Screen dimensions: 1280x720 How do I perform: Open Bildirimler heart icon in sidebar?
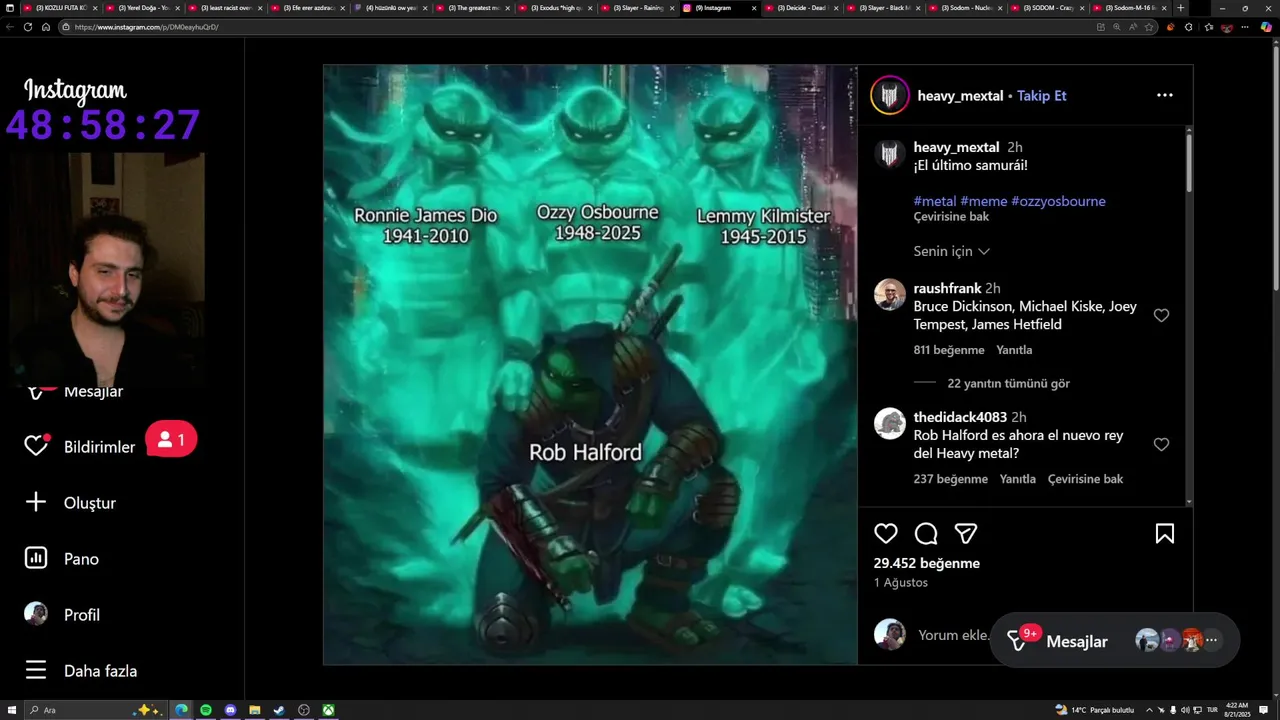36,446
